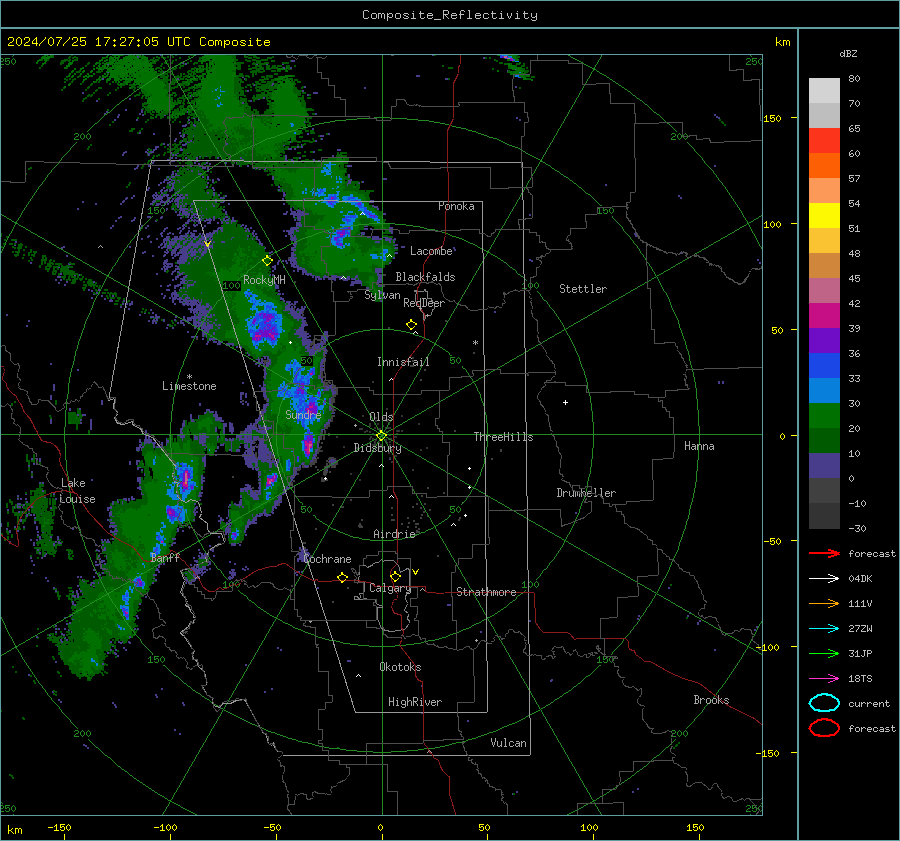Pick the light blue 30-33 dBZ swatch
Image resolution: width=900 pixels, height=841 pixels.
pyautogui.click(x=824, y=391)
